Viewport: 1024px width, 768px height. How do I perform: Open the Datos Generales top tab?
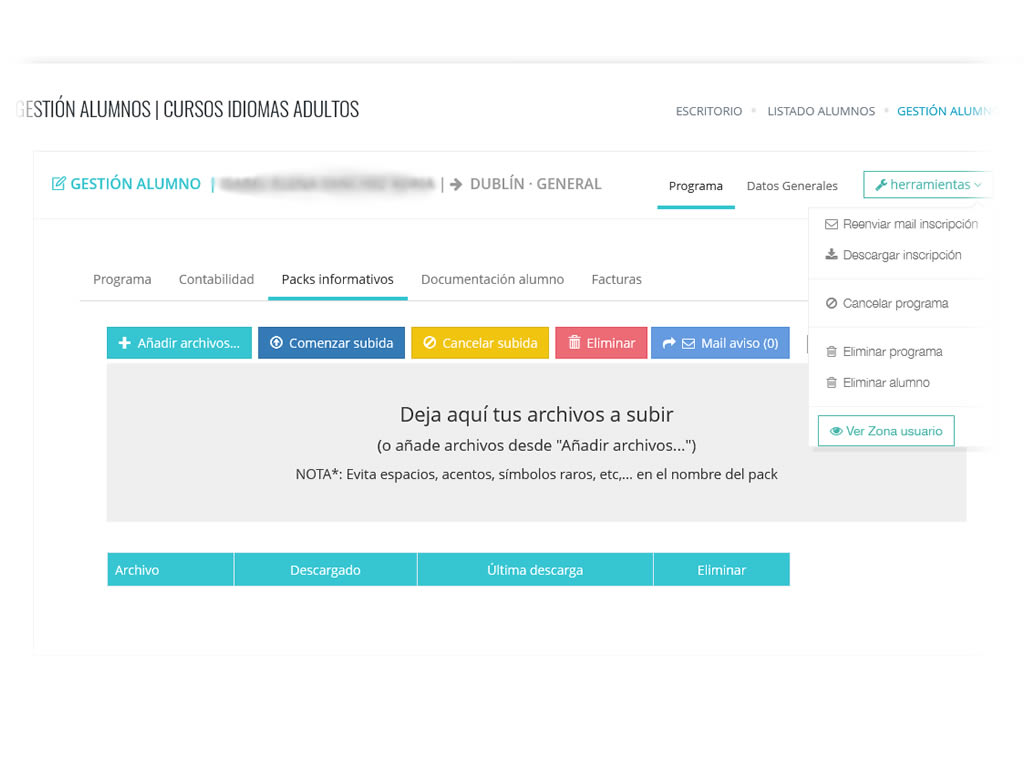[x=792, y=186]
